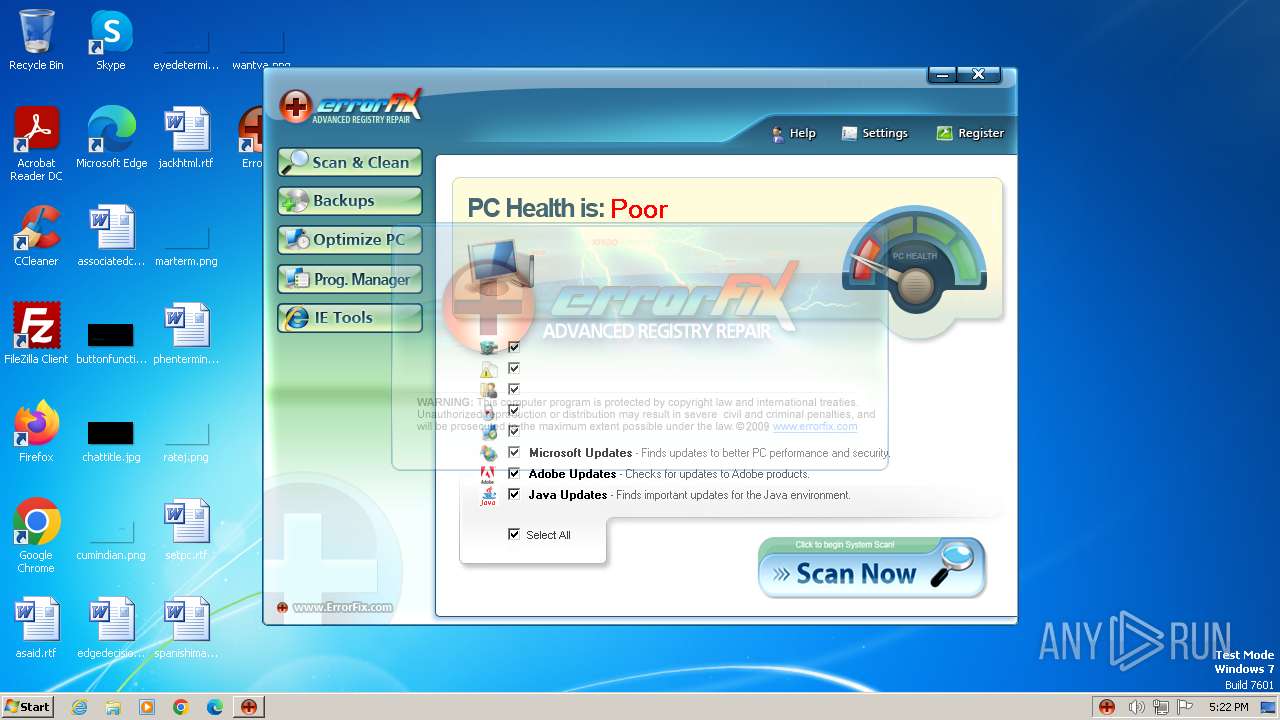Select the phentermin... document icon
This screenshot has height=720, width=1280.
186,334
